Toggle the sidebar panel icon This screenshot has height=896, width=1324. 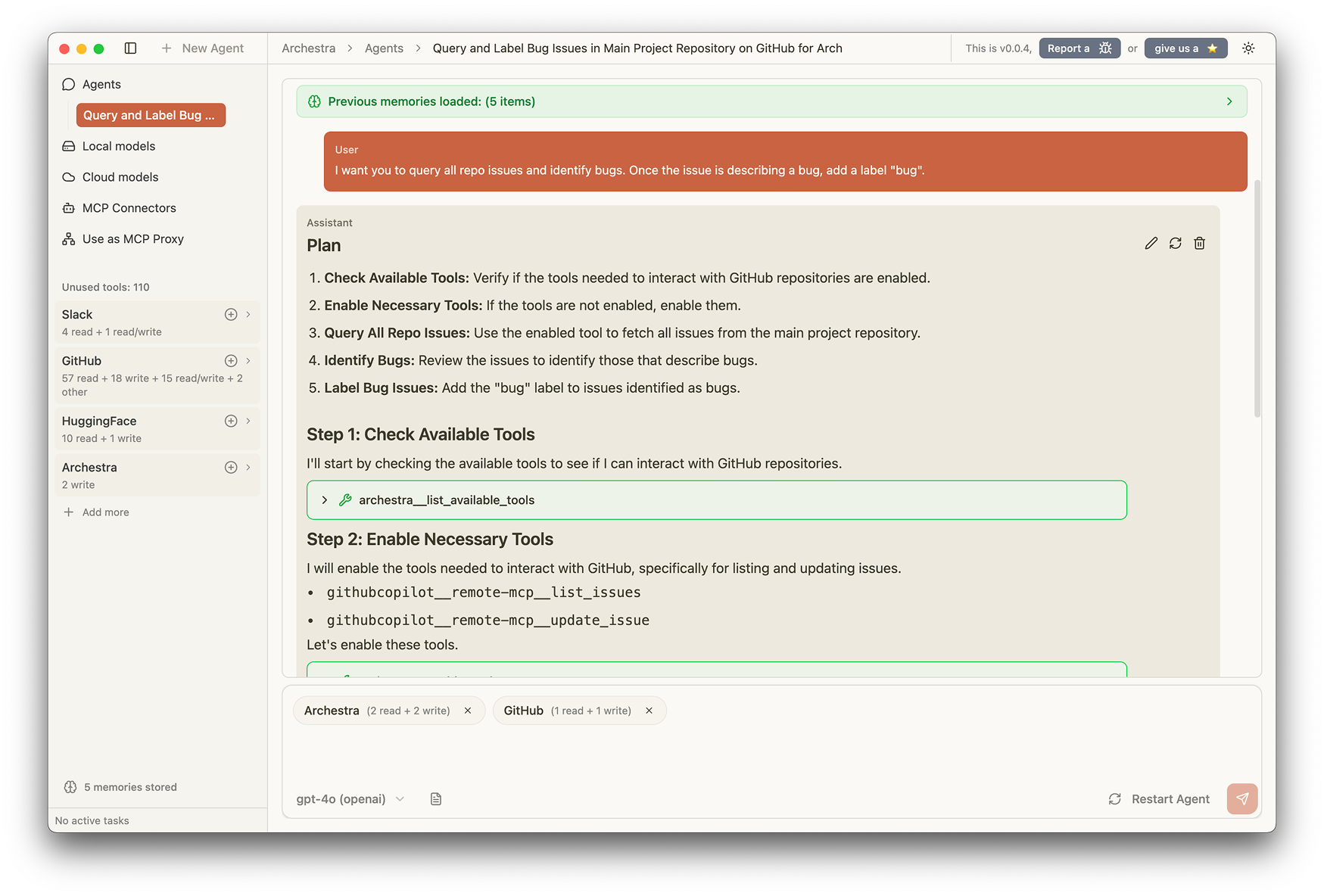tap(130, 48)
